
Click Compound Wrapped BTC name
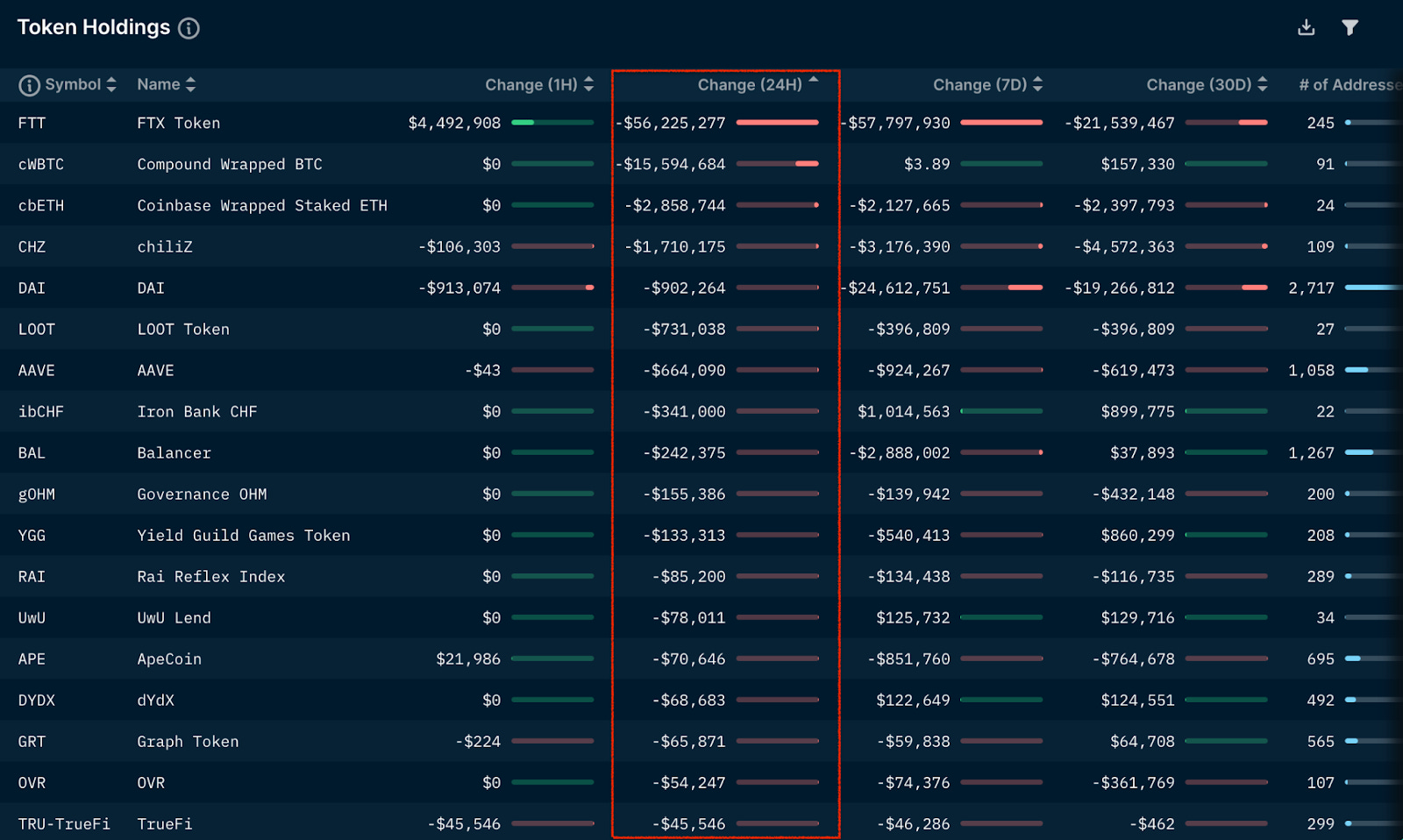click(x=230, y=164)
